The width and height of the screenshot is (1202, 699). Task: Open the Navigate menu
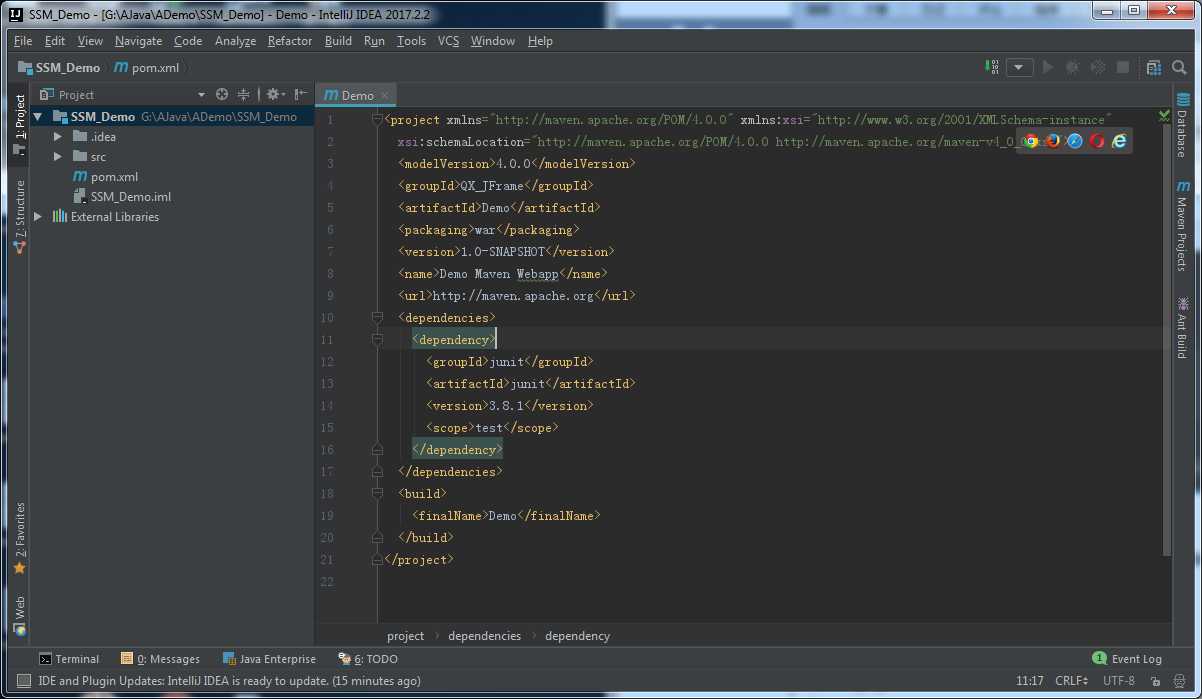point(138,41)
